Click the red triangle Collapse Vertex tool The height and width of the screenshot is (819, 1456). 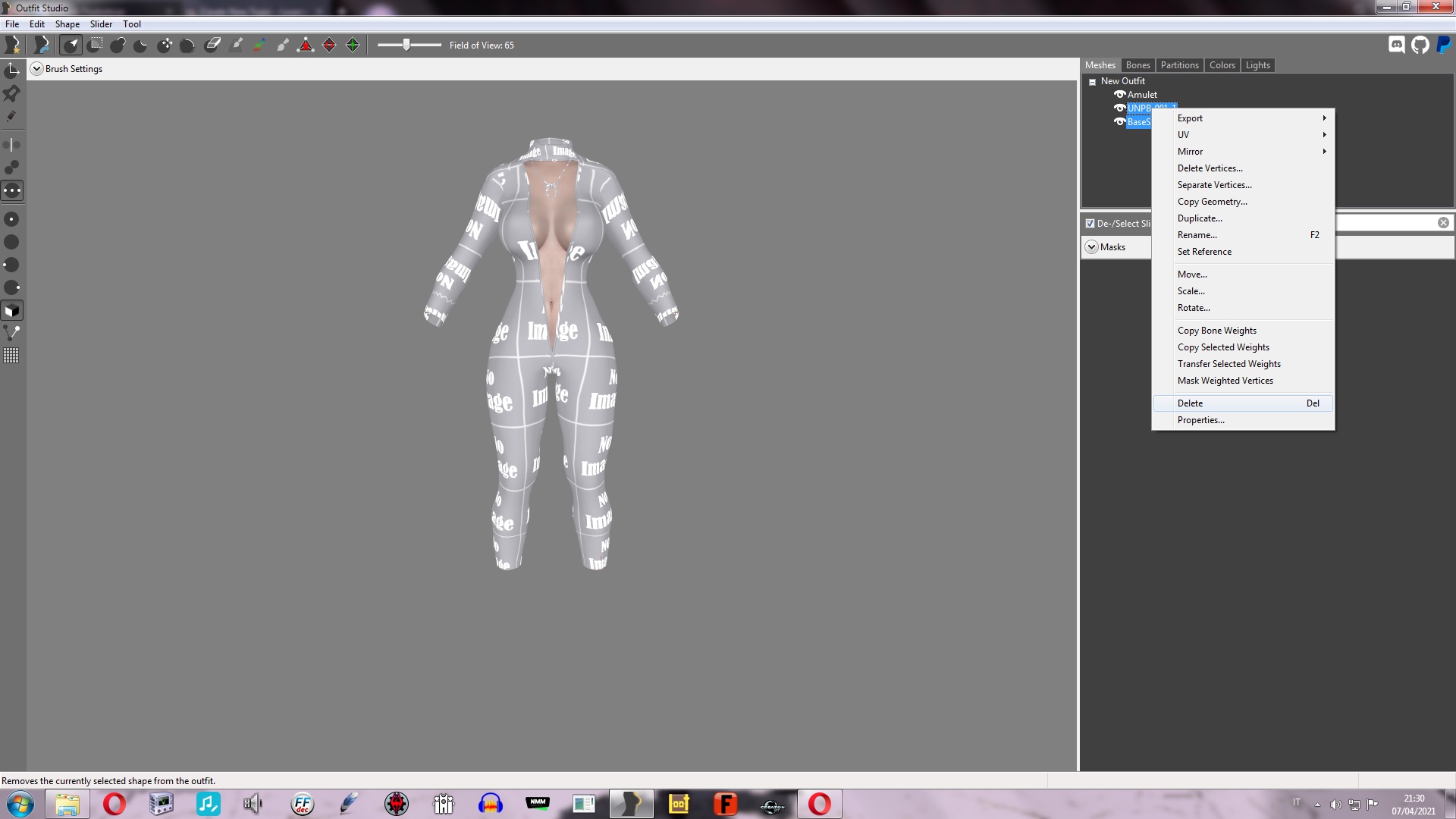(x=306, y=45)
